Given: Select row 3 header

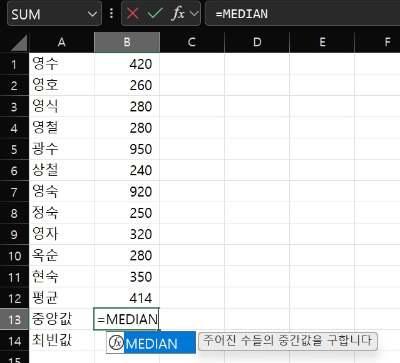Looking at the screenshot, I should [x=14, y=107].
